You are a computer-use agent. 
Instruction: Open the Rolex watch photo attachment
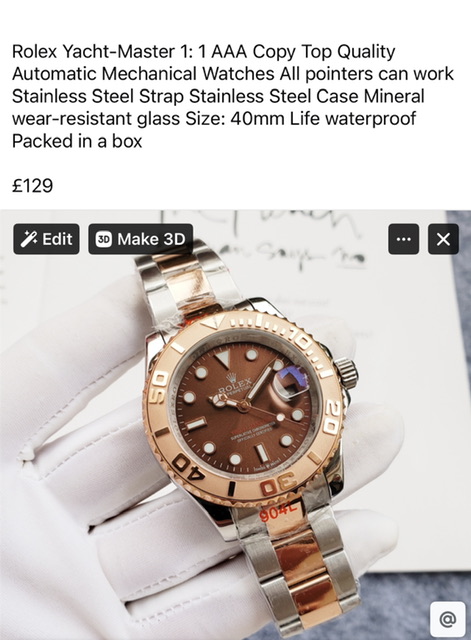pyautogui.click(x=236, y=424)
